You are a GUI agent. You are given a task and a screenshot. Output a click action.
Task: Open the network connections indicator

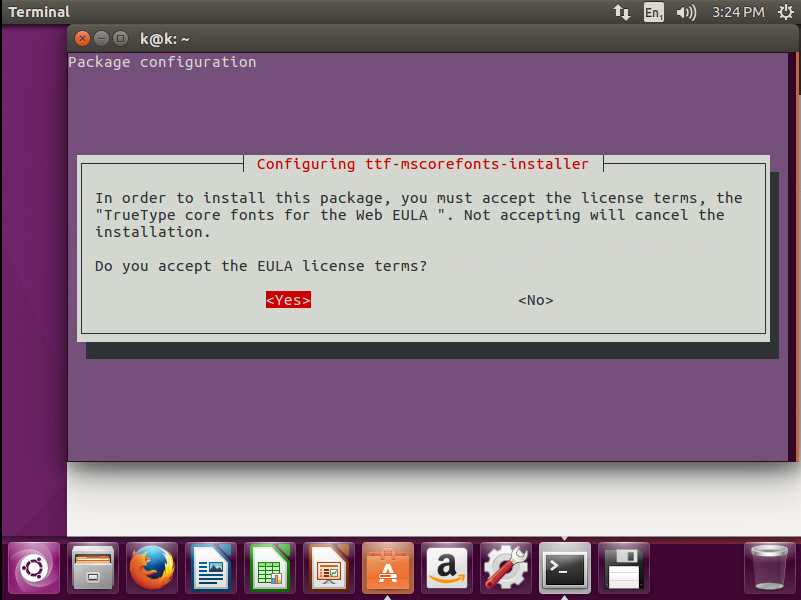tap(622, 12)
